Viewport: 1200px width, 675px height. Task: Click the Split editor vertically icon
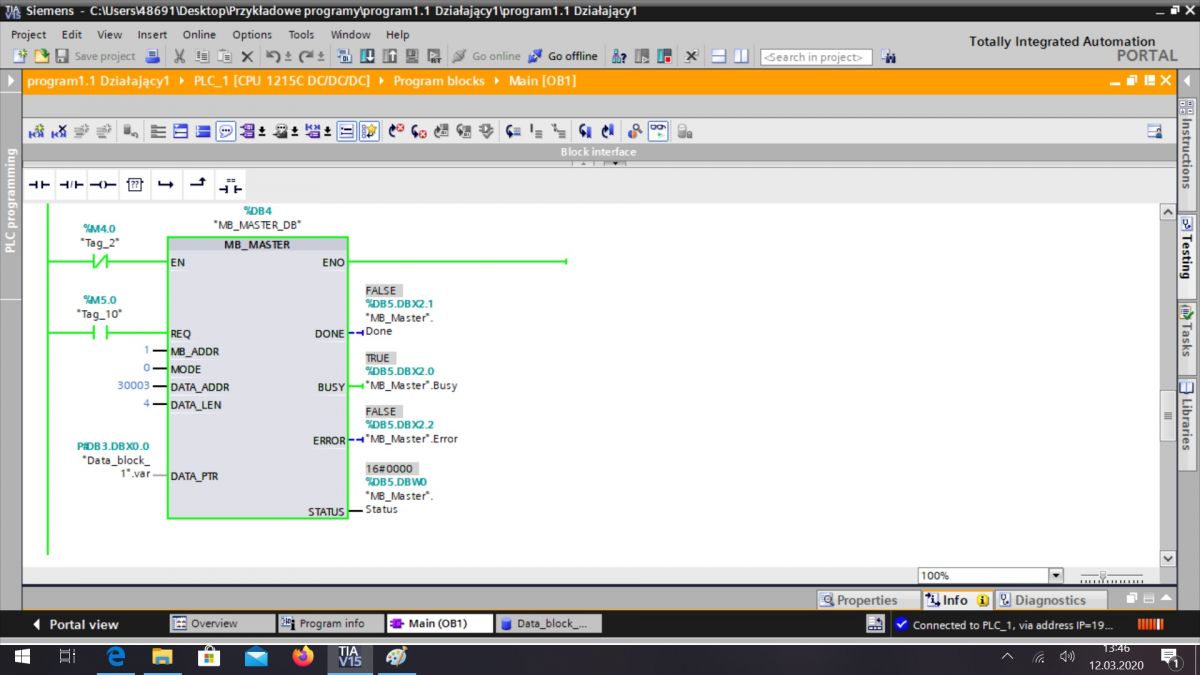pos(741,56)
